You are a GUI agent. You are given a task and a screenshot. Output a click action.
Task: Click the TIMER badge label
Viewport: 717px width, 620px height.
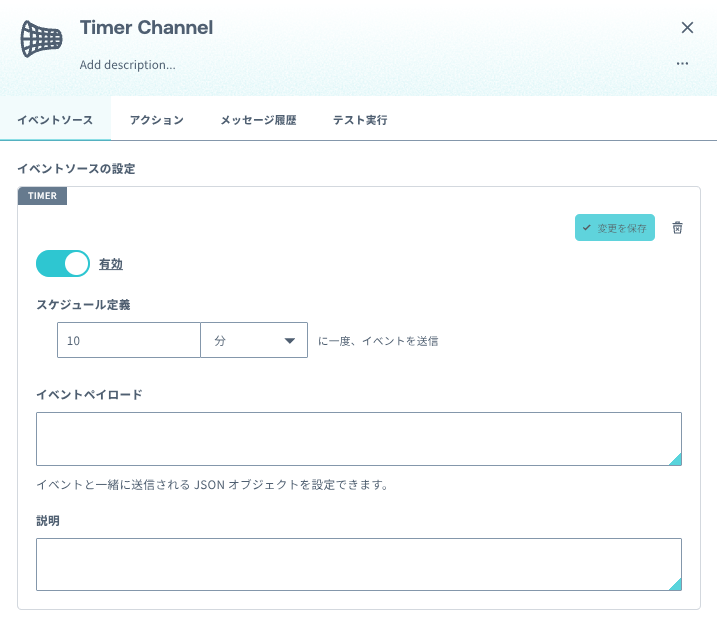coord(43,196)
